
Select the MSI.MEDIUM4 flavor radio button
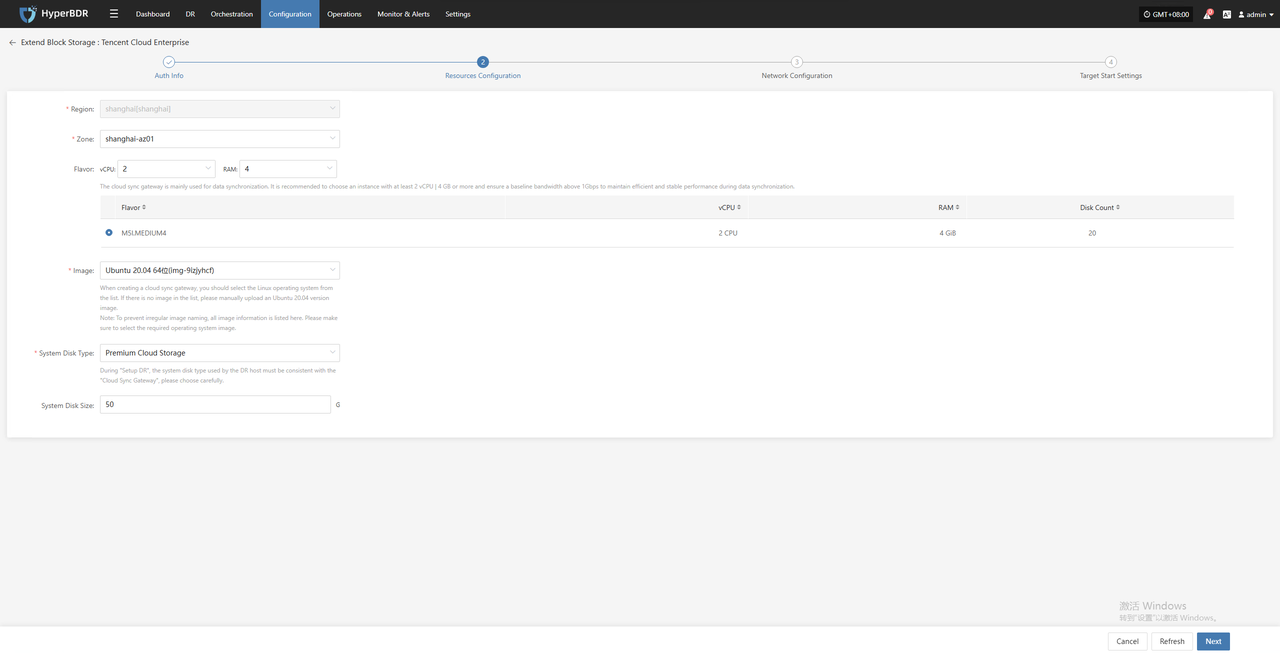click(x=109, y=232)
